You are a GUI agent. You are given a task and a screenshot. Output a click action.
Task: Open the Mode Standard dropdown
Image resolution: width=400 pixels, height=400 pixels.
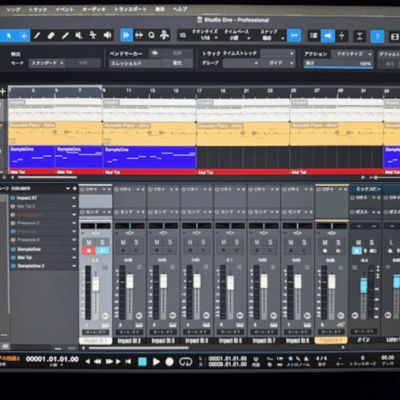[x=47, y=63]
